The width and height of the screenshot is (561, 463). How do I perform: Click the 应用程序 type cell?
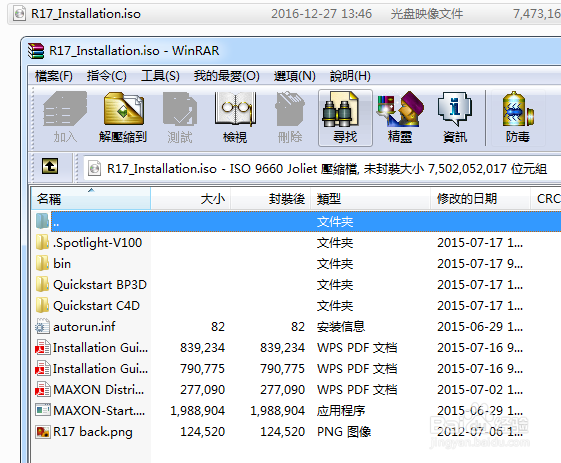coord(341,411)
